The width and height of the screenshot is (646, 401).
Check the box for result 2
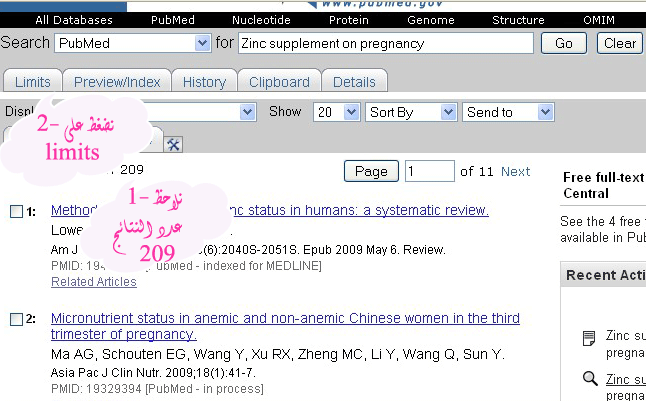pos(16,319)
